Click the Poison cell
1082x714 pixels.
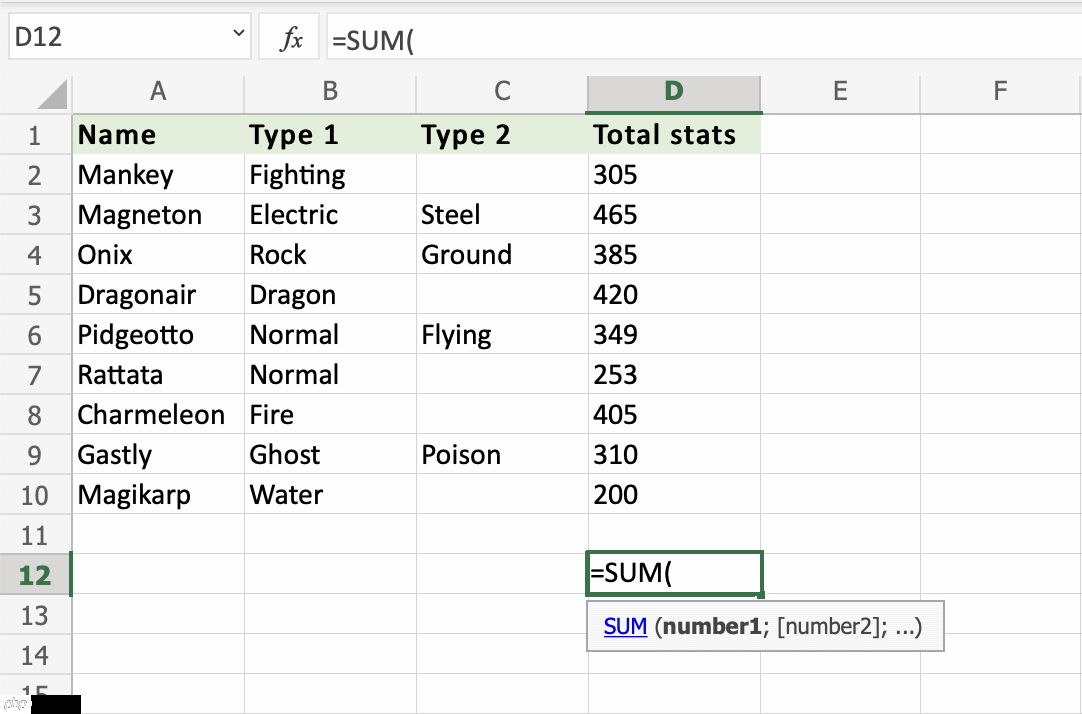[x=502, y=455]
